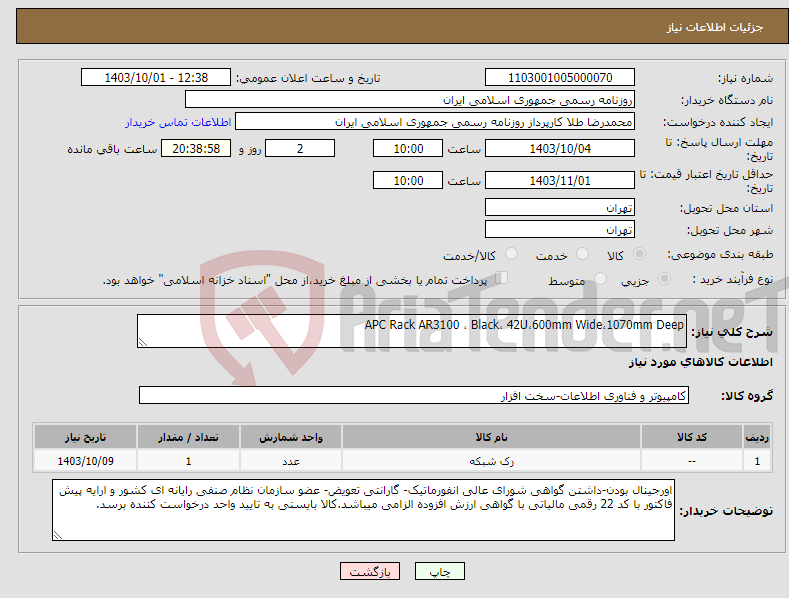789x598 pixels.
Task: Click the price validity date 1403/11/01
Action: coord(560,180)
